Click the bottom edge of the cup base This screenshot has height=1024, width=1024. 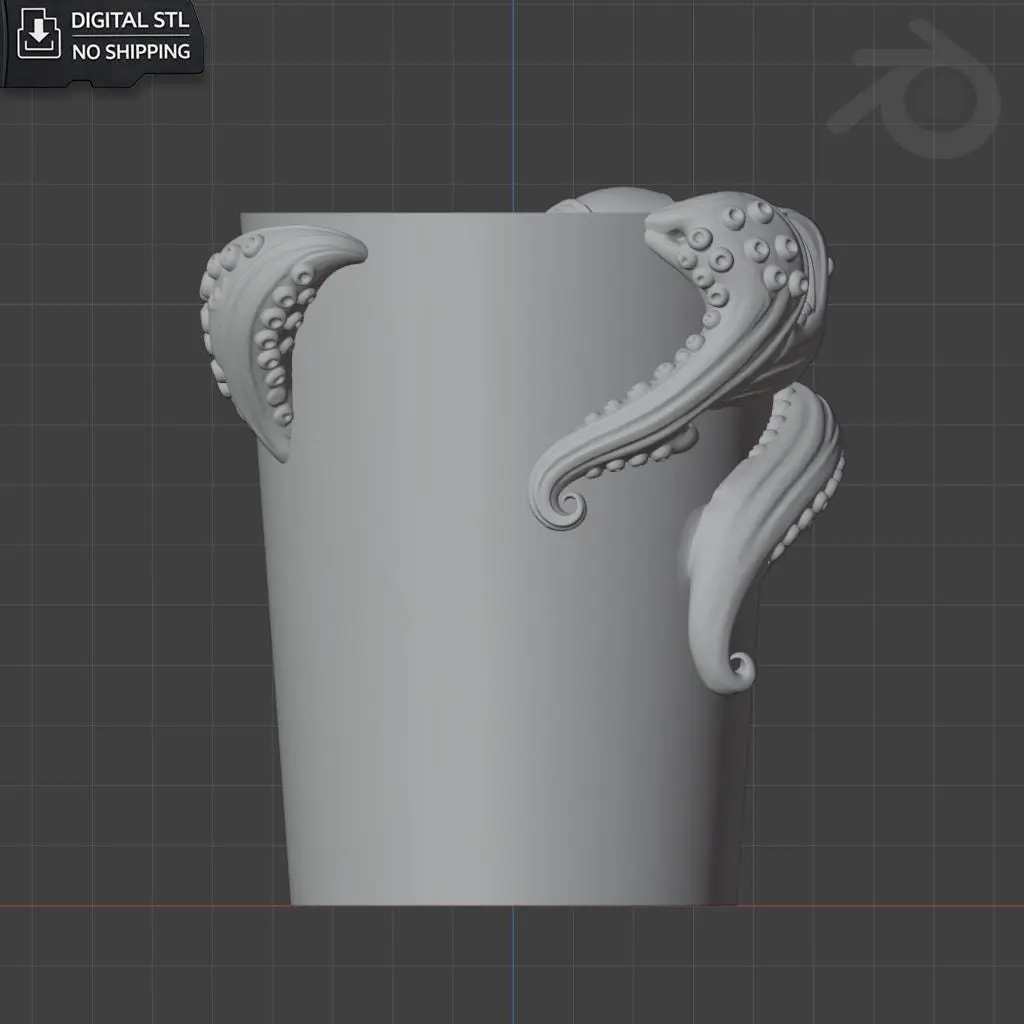tap(513, 904)
